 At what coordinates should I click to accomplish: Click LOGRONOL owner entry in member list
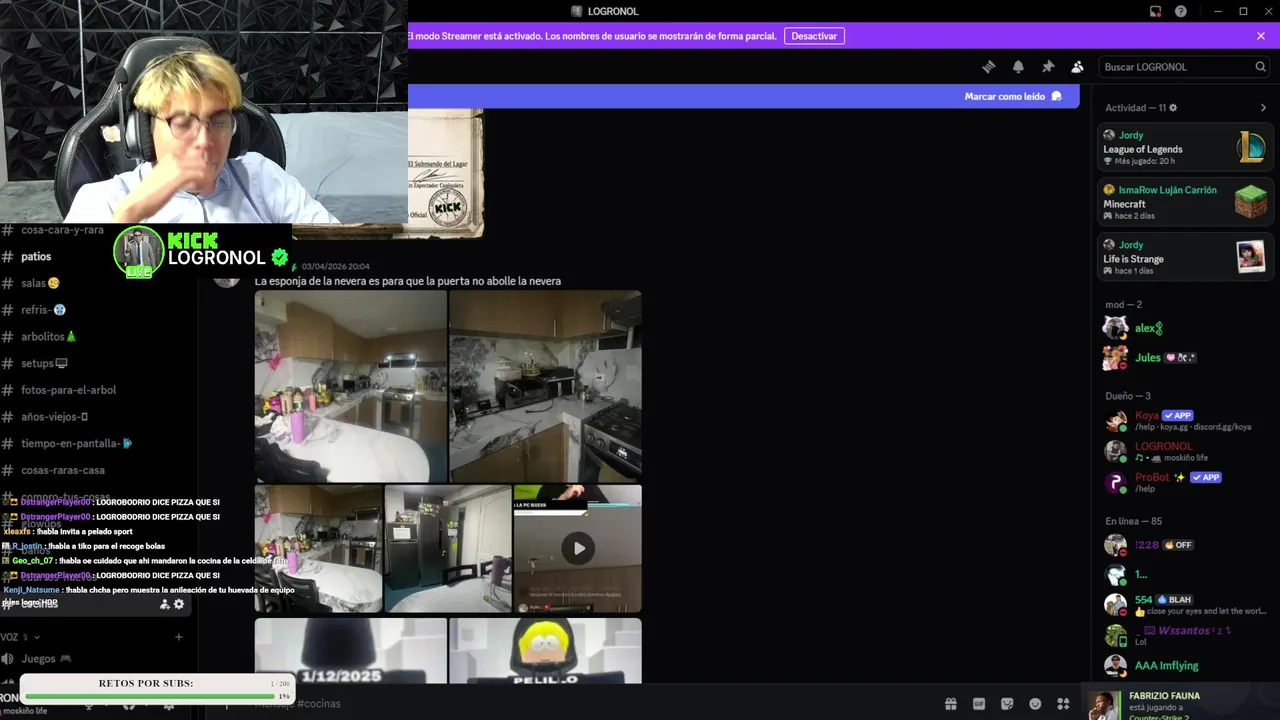coord(1185,452)
